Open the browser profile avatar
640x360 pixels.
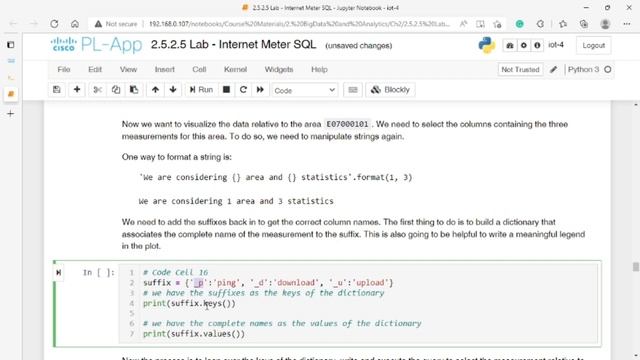[x=605, y=24]
